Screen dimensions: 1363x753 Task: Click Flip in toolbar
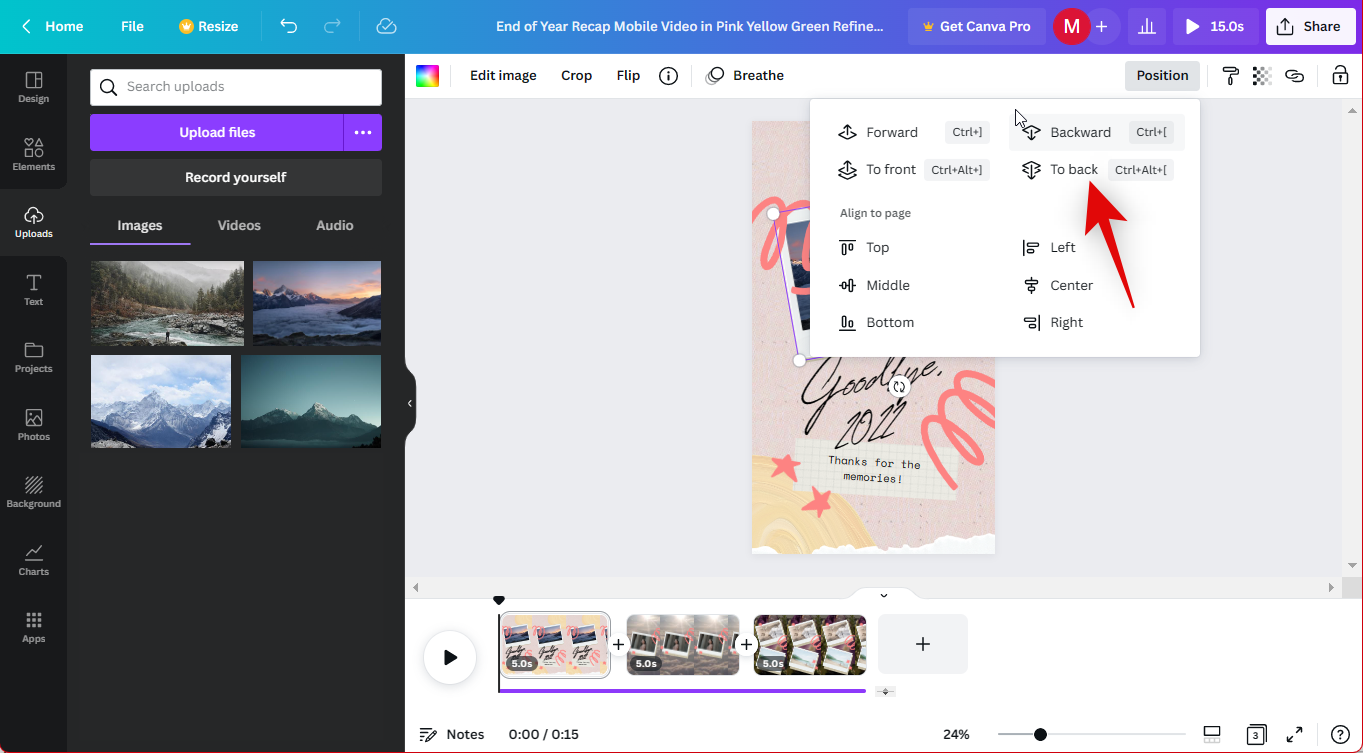(x=628, y=75)
